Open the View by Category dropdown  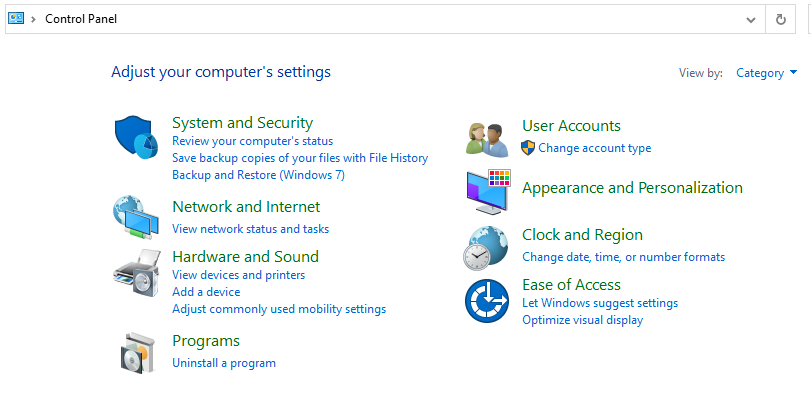[x=767, y=73]
